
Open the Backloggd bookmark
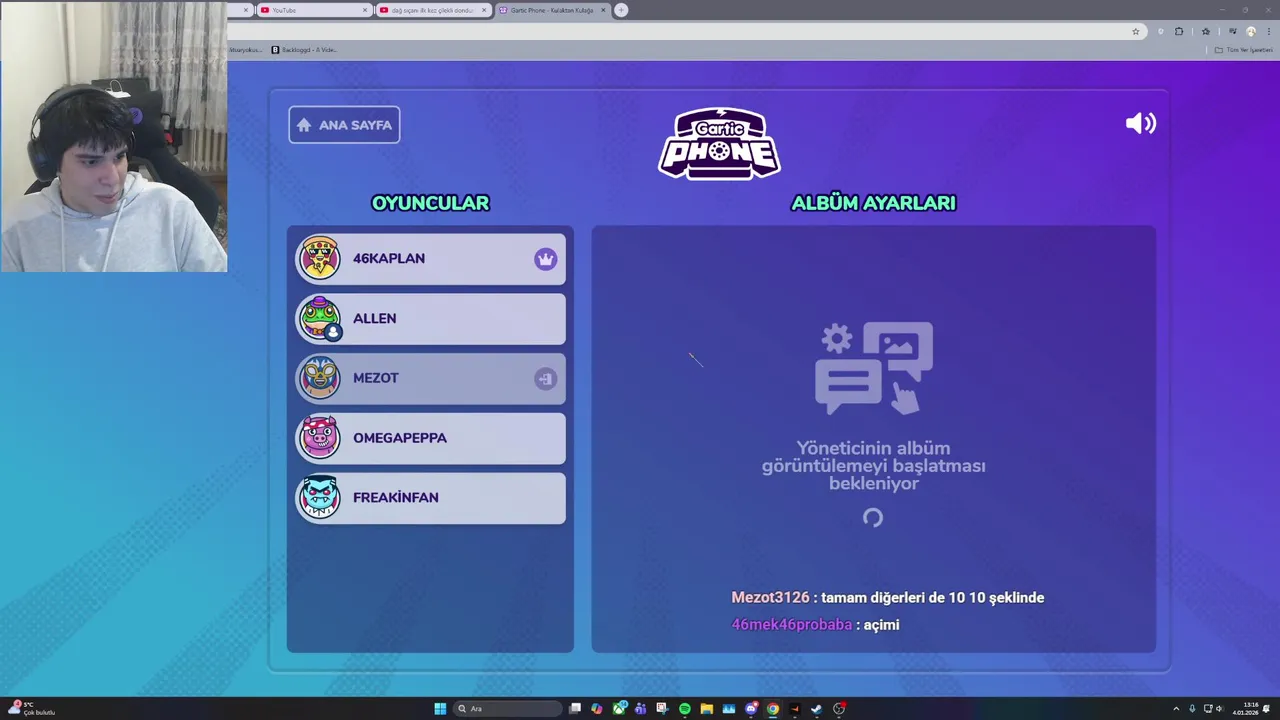[304, 50]
